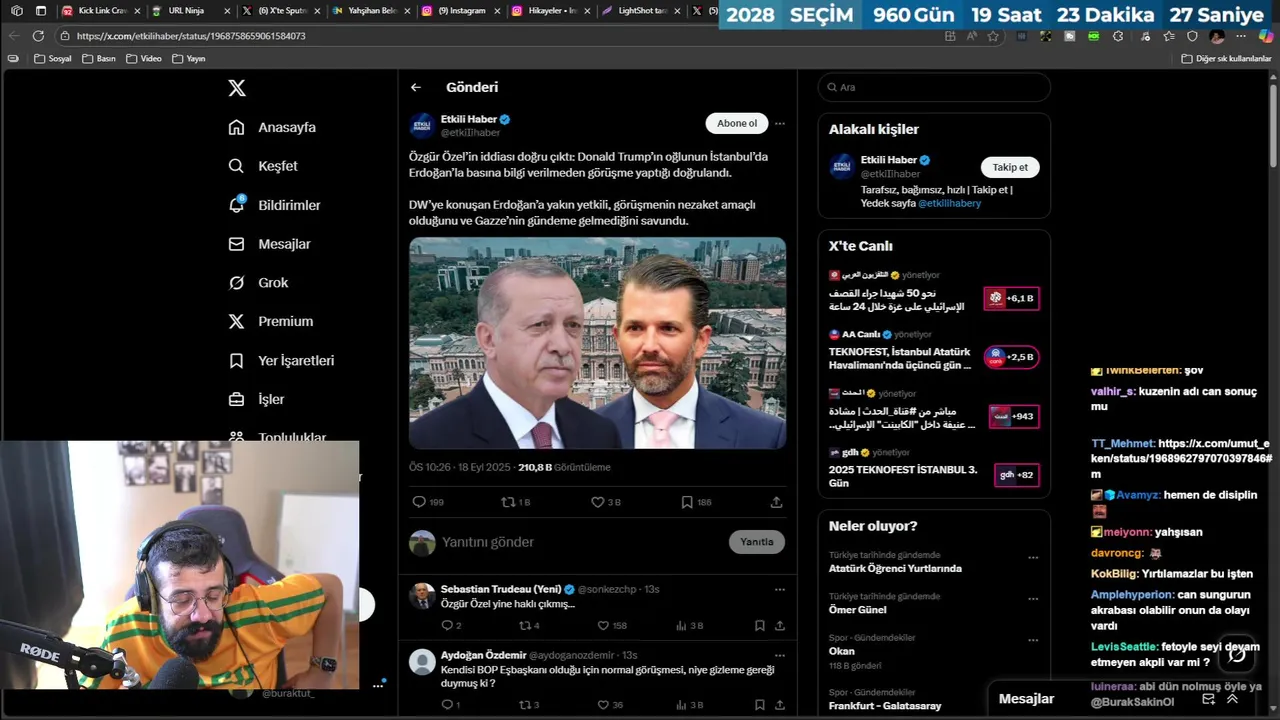
Task: Open the Edge Copilot icon
Action: pos(1266,36)
